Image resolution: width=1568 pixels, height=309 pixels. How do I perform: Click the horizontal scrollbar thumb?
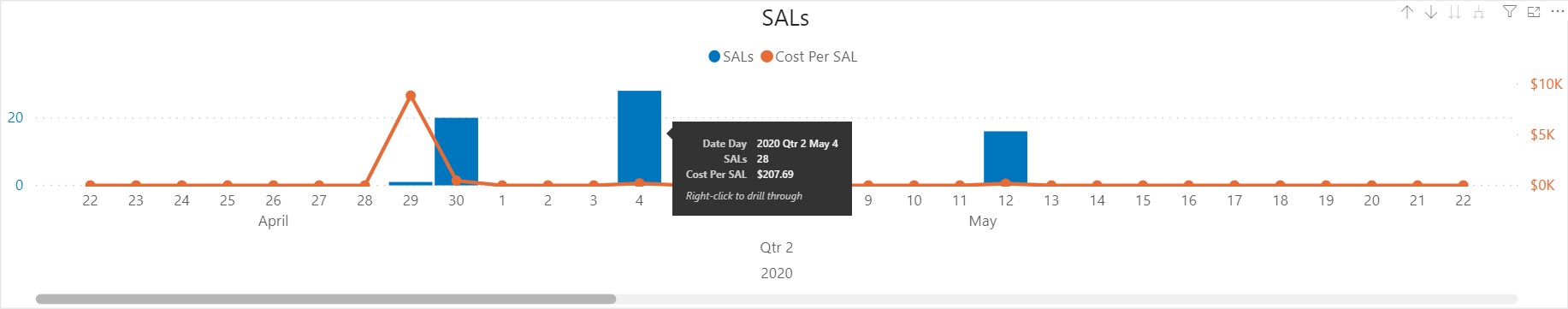326,299
